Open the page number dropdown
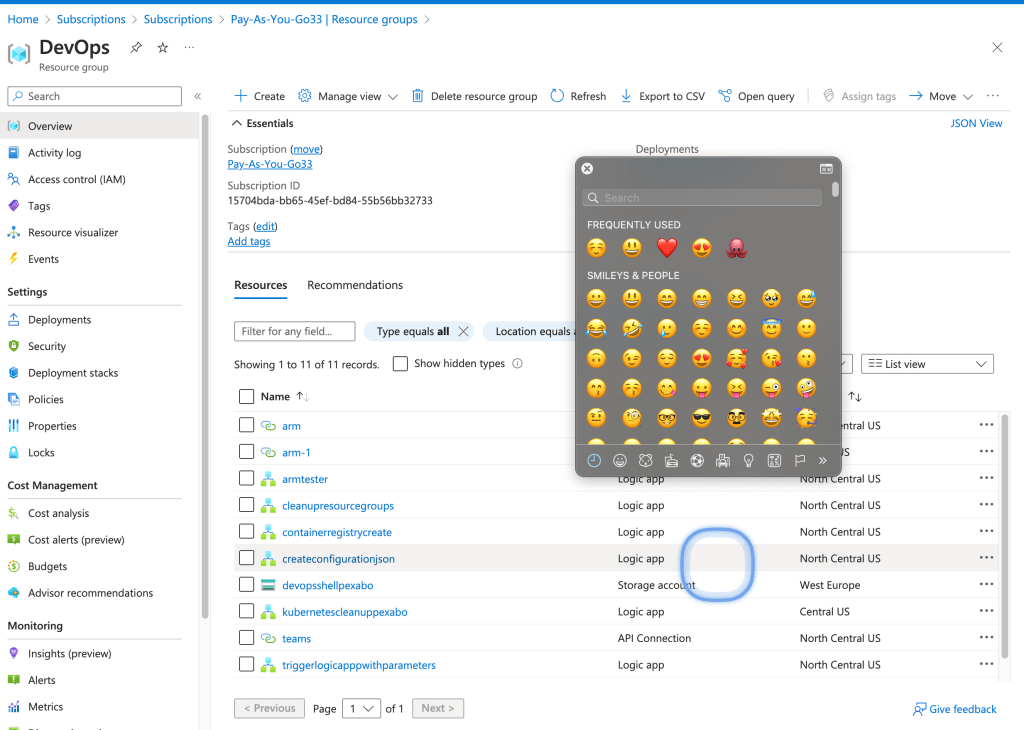 tap(361, 708)
